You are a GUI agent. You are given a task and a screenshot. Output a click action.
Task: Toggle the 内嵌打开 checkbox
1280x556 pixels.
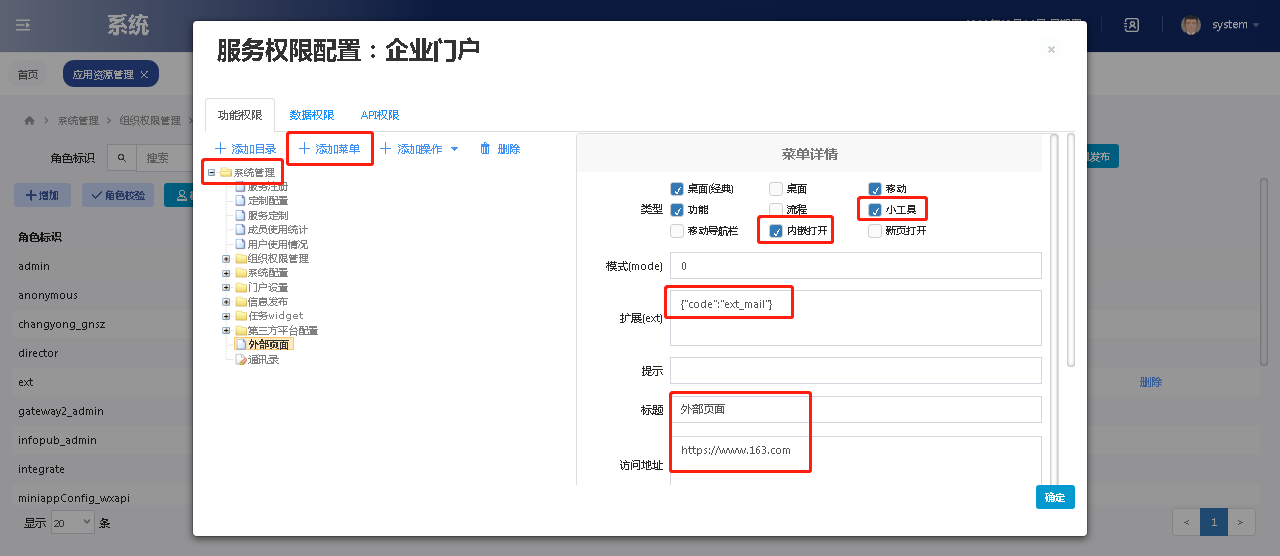(x=776, y=232)
